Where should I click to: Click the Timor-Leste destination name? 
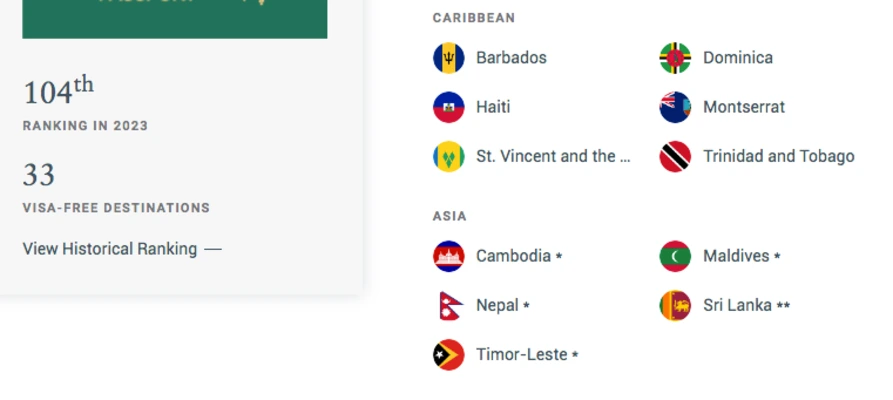(521, 355)
